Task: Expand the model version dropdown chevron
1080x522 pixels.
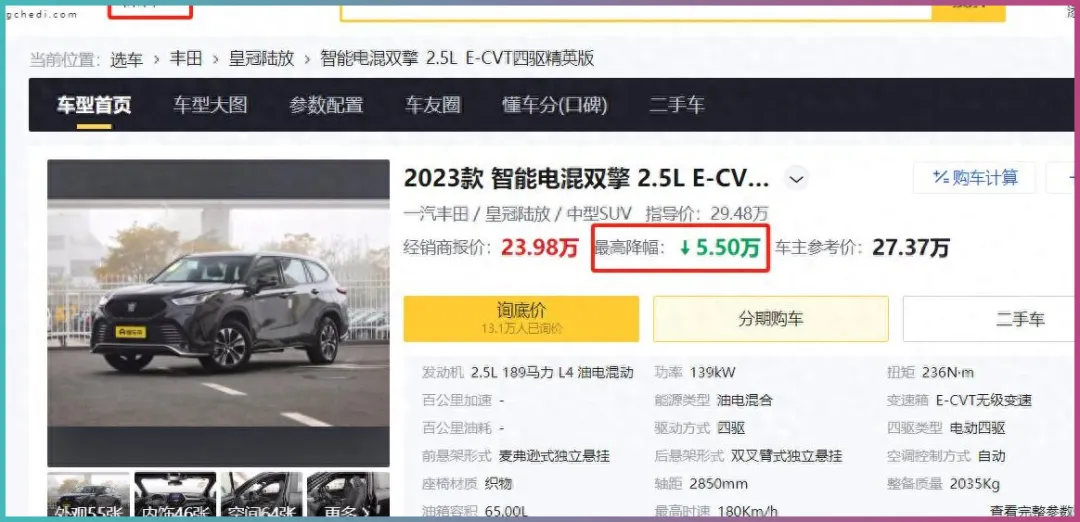Action: tap(796, 179)
